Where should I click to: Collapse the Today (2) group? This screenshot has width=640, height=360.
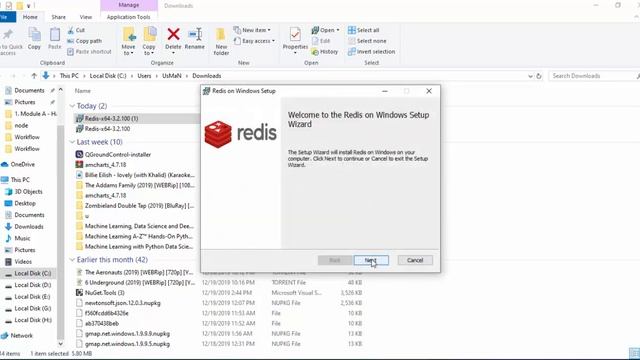(x=72, y=106)
